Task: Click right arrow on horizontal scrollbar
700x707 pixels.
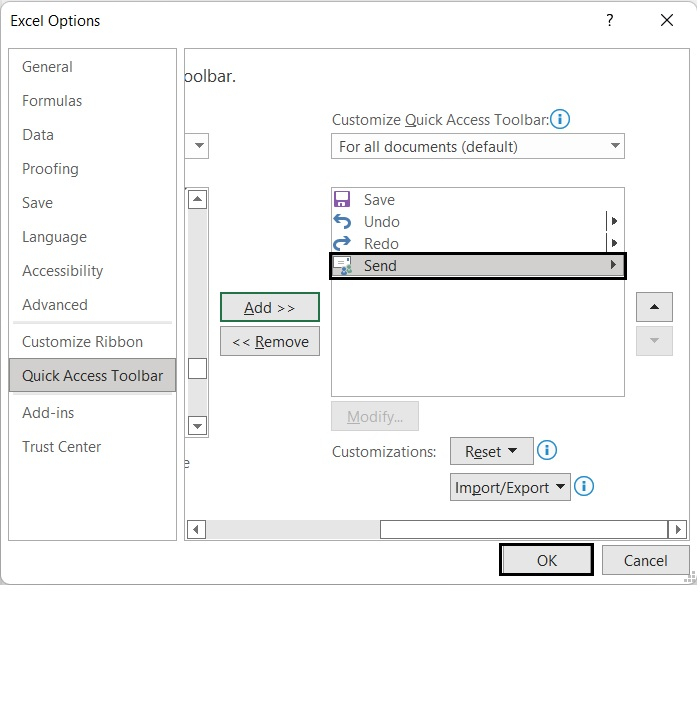Action: point(678,530)
